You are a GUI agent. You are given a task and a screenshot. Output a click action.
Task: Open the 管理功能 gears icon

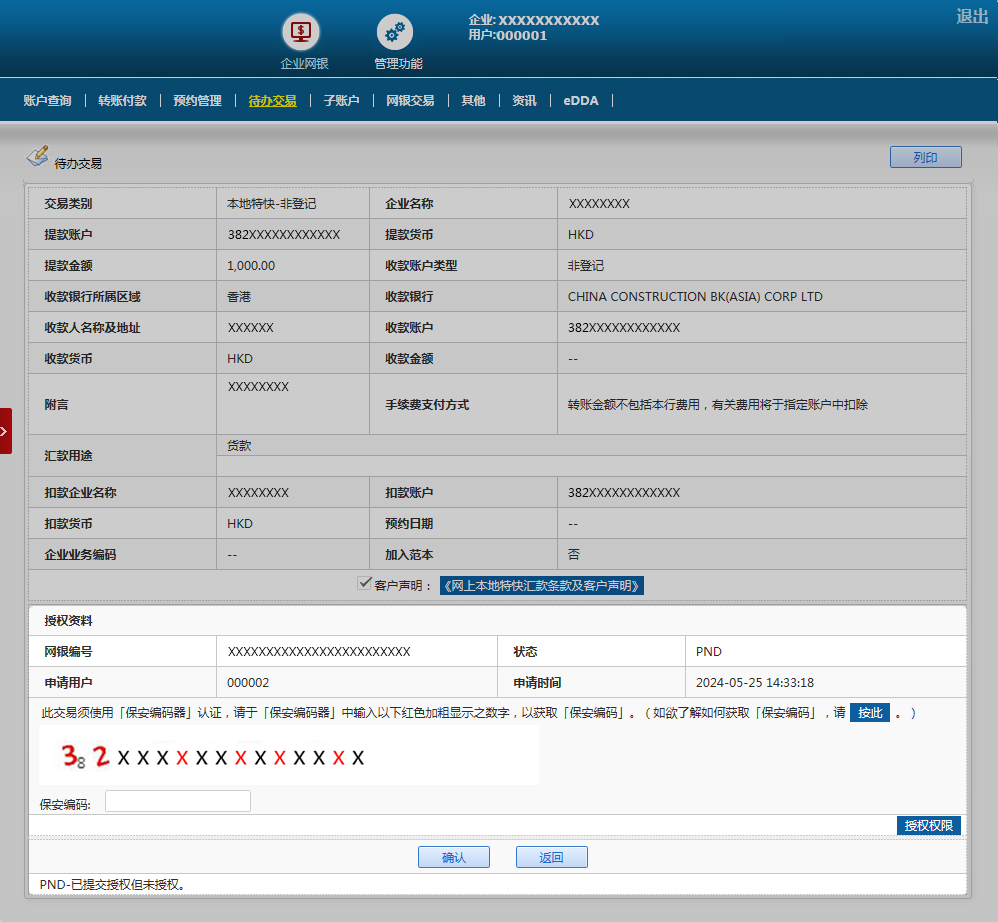click(x=395, y=32)
